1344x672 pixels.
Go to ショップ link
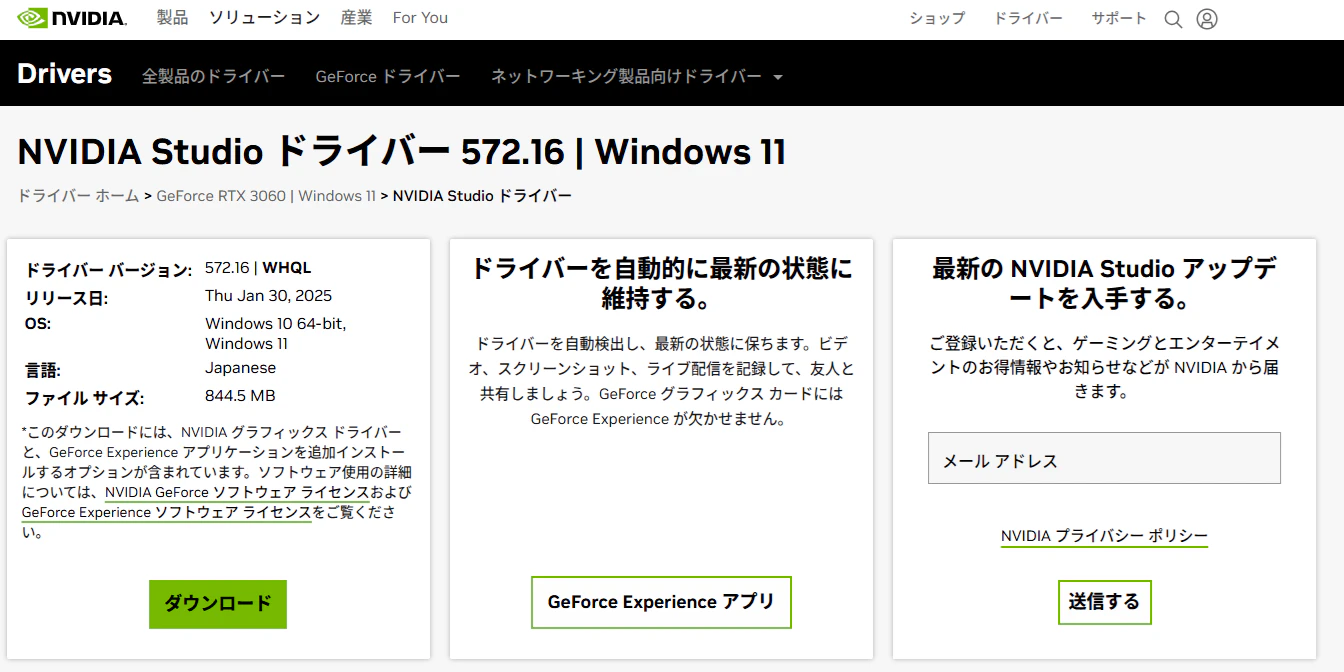(x=937, y=18)
